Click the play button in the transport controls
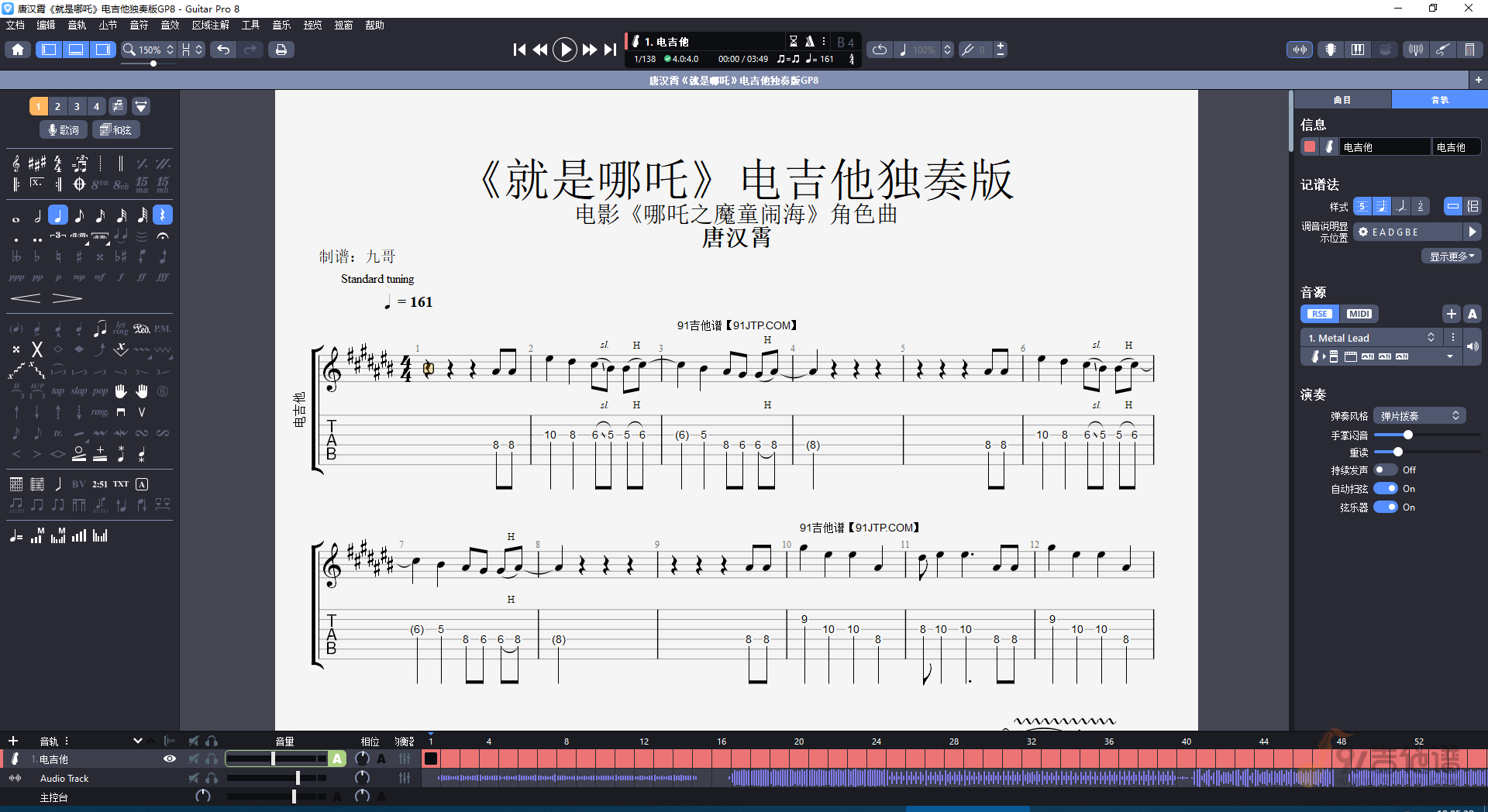Image resolution: width=1488 pixels, height=812 pixels. pos(565,50)
